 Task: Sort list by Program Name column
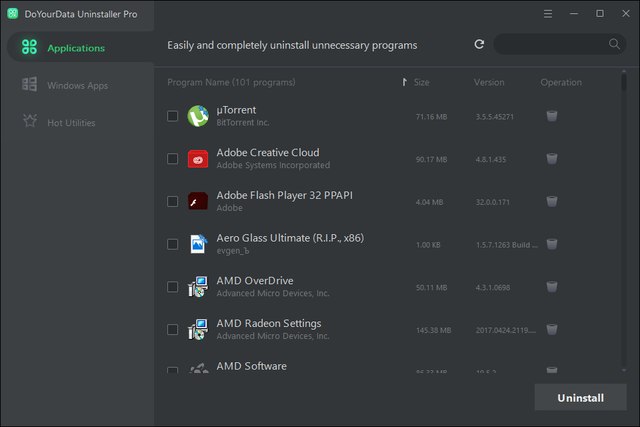[x=231, y=82]
